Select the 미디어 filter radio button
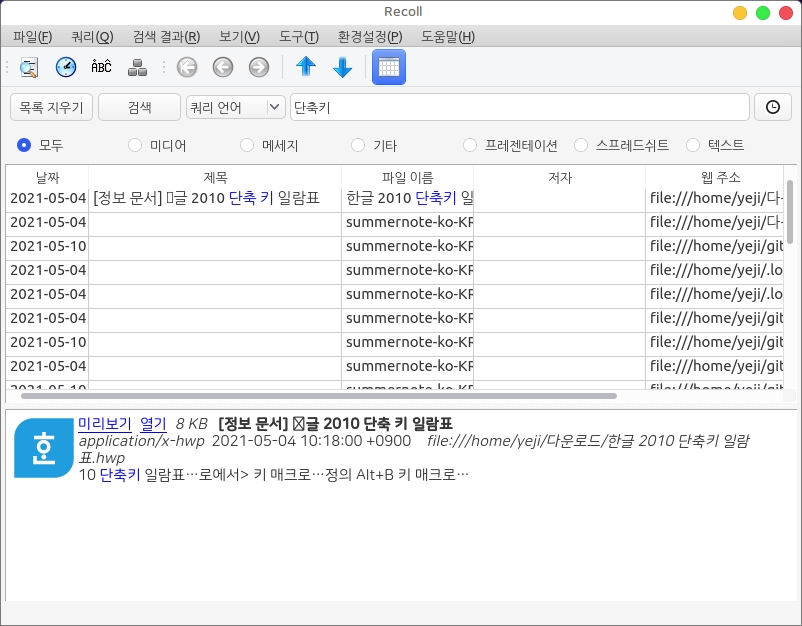 click(x=136, y=145)
